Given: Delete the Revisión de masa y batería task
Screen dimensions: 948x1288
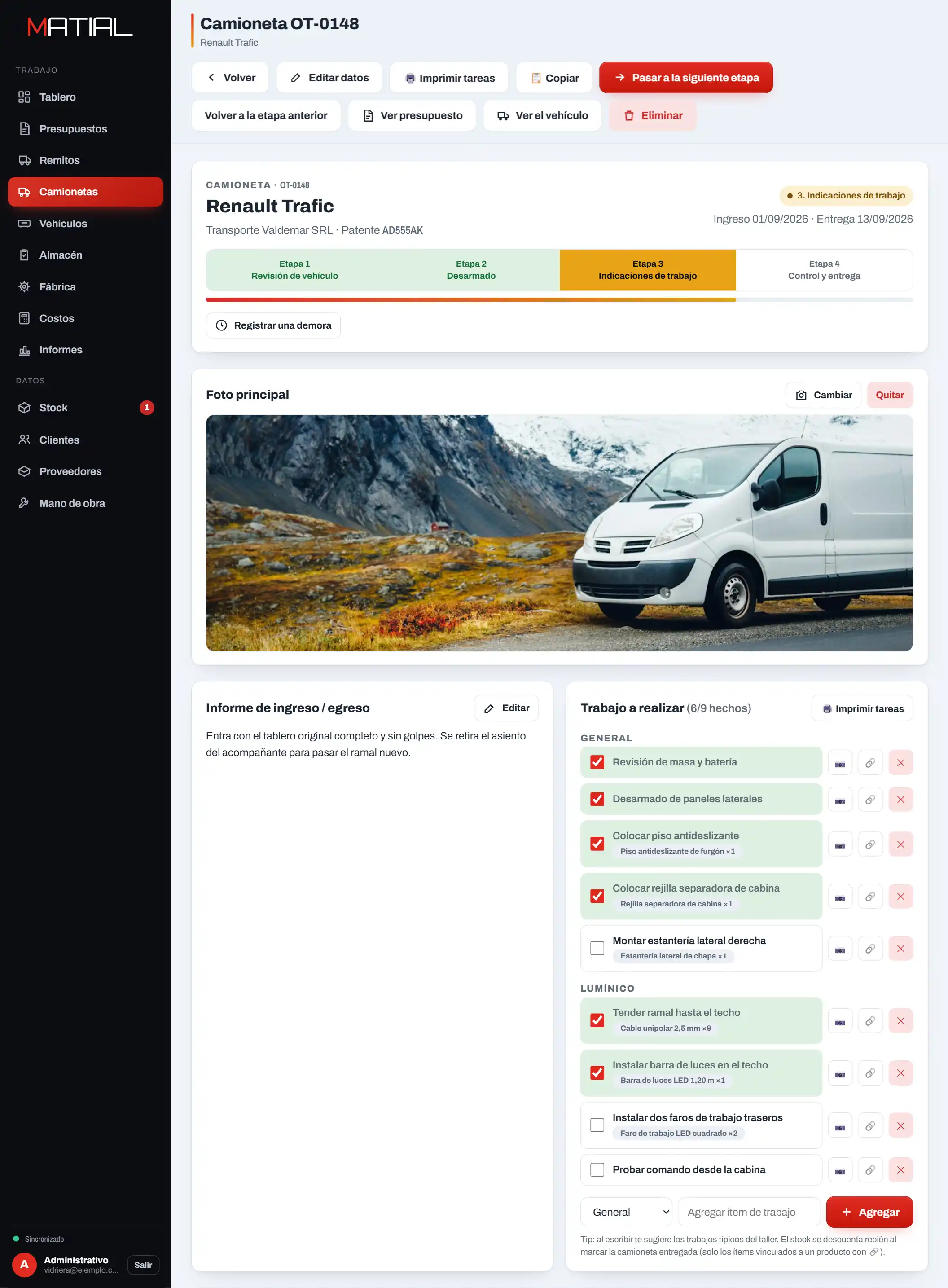Looking at the screenshot, I should point(900,763).
